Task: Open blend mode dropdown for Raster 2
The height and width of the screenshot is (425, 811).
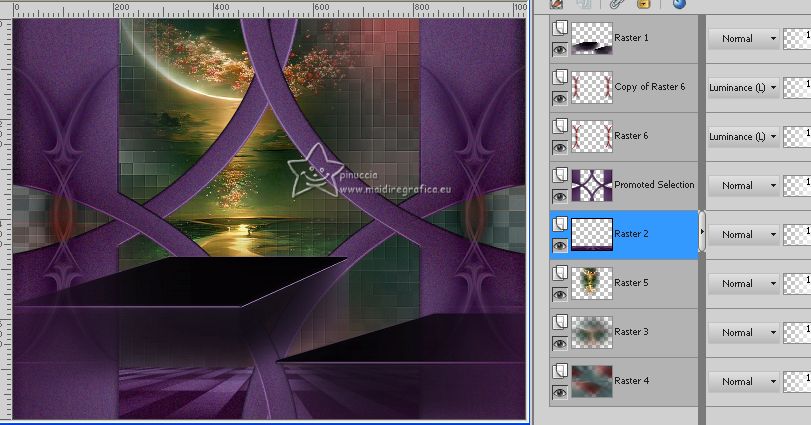Action: [743, 235]
